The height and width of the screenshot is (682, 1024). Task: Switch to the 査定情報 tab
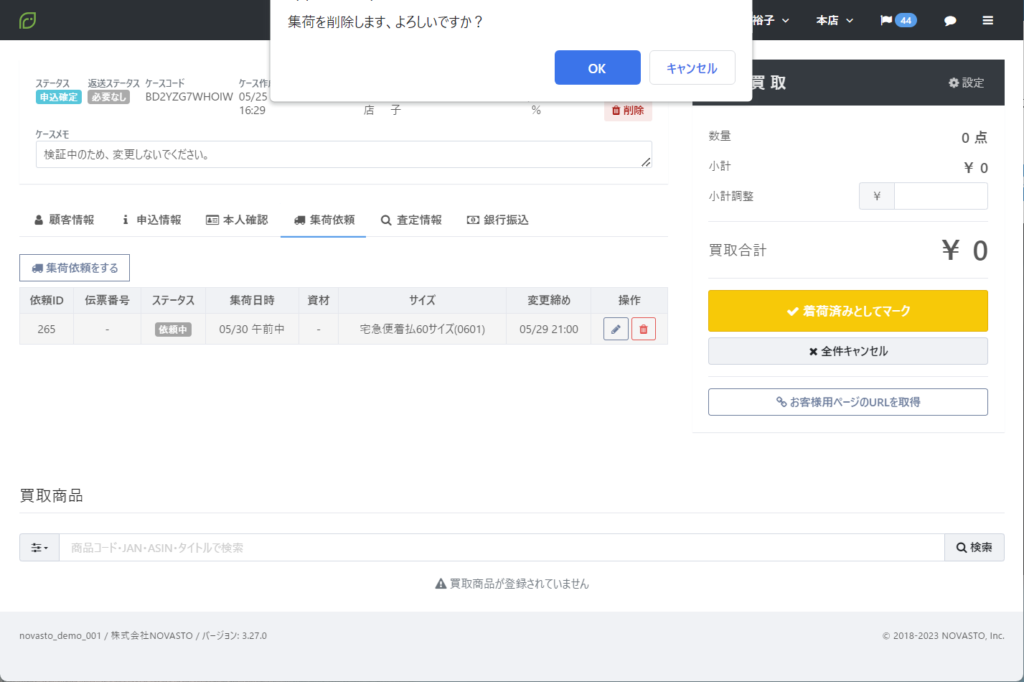[411, 220]
